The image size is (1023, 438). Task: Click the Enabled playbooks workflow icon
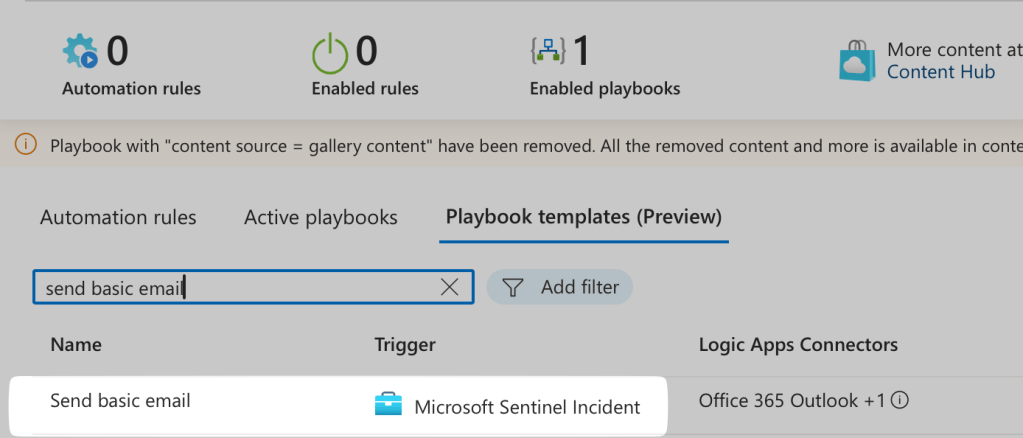[548, 50]
